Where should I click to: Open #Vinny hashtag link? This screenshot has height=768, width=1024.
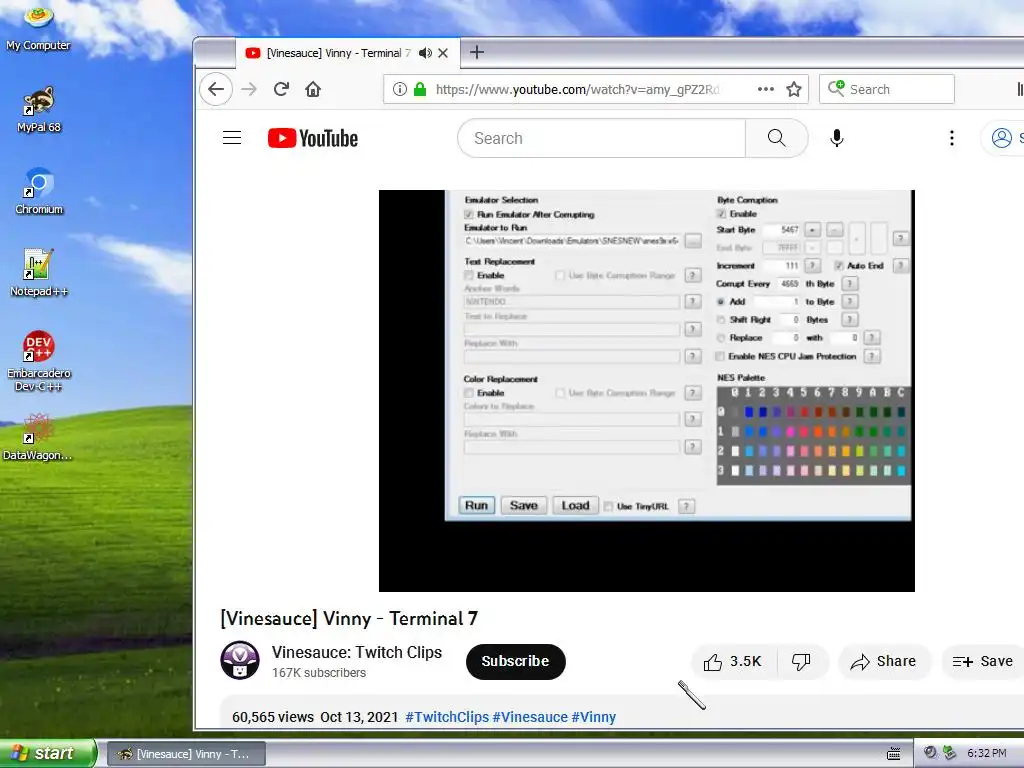click(x=594, y=717)
